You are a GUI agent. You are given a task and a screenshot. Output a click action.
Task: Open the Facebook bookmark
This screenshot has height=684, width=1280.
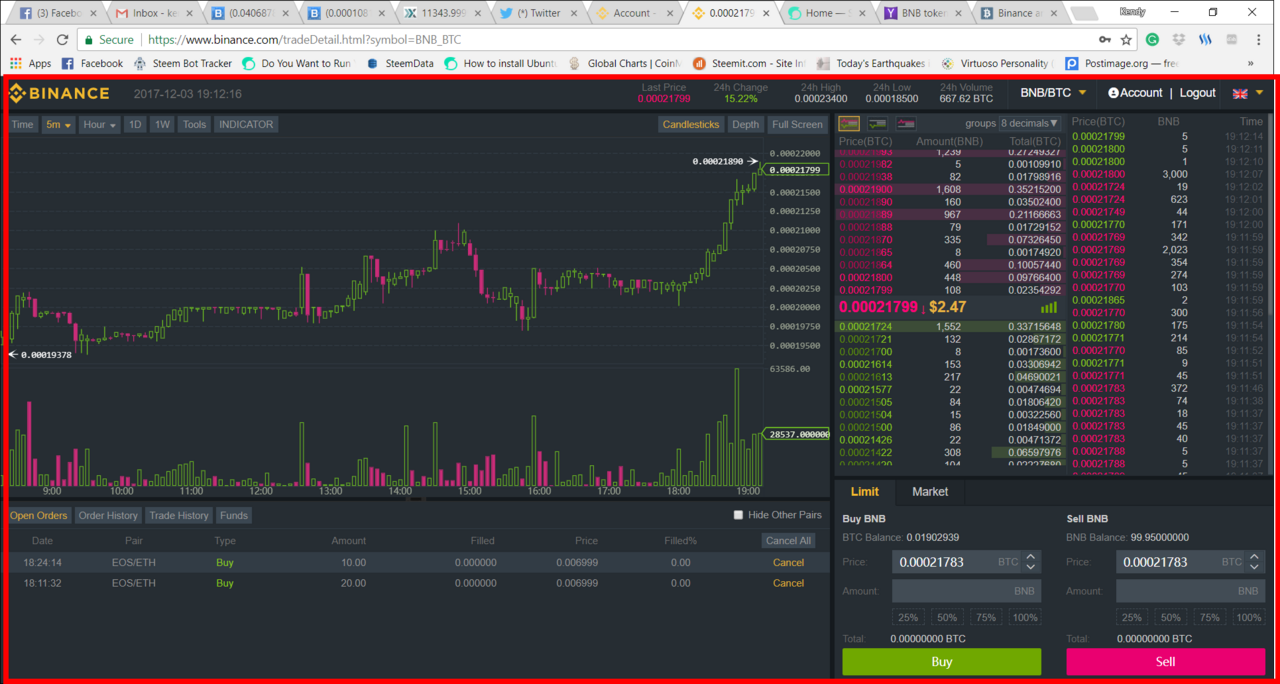(92, 63)
